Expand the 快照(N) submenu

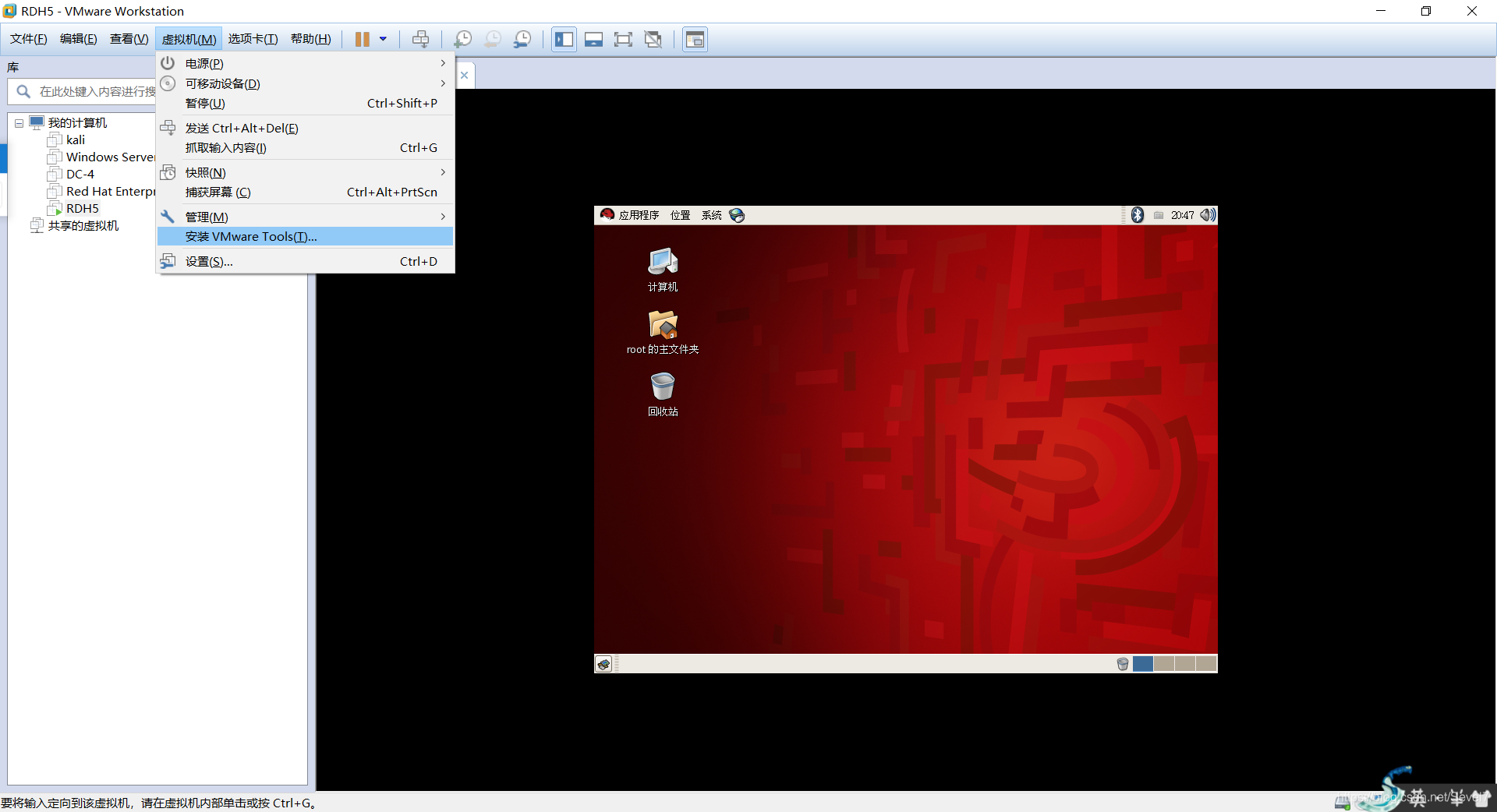[x=305, y=172]
